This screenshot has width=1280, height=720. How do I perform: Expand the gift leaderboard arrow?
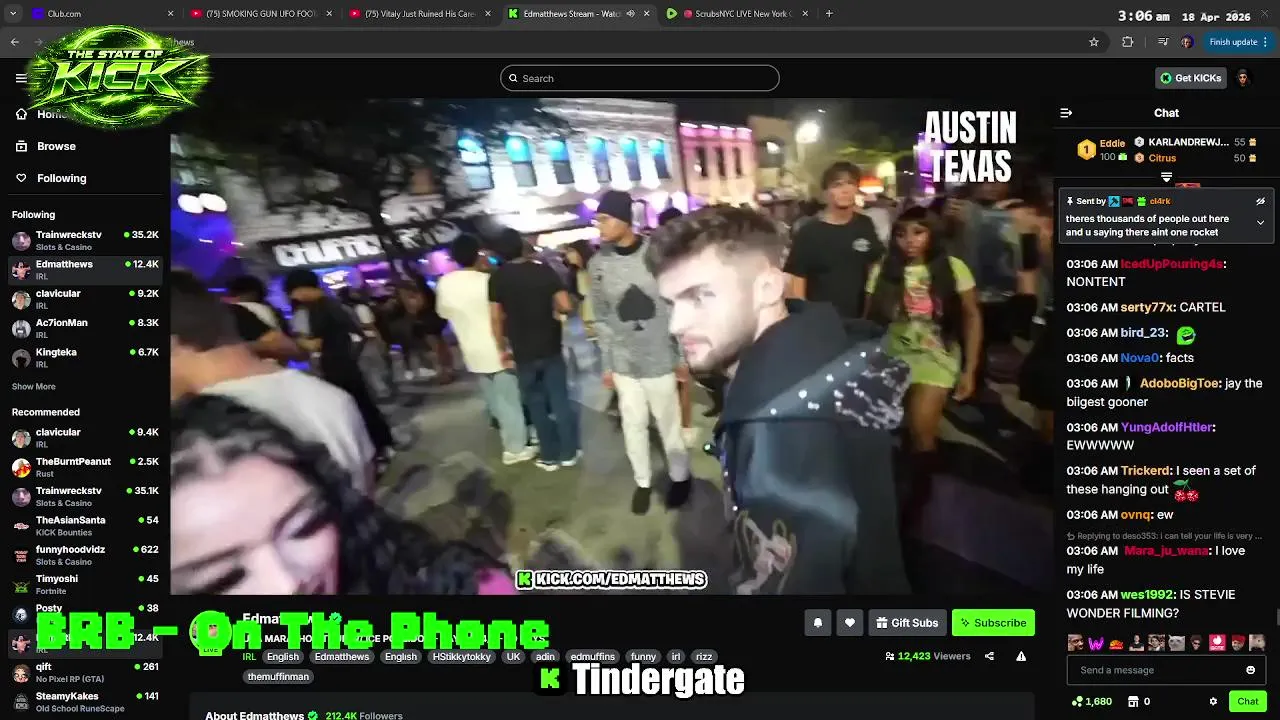(x=1166, y=177)
